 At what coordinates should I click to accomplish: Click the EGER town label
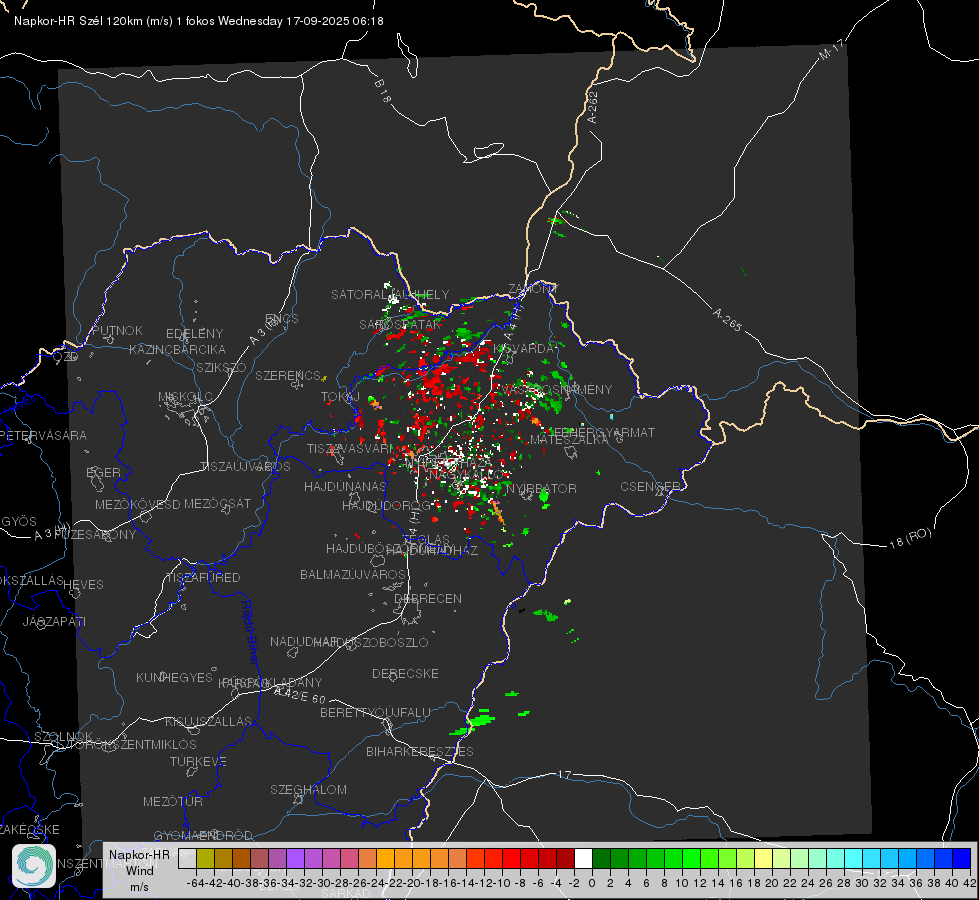point(103,472)
